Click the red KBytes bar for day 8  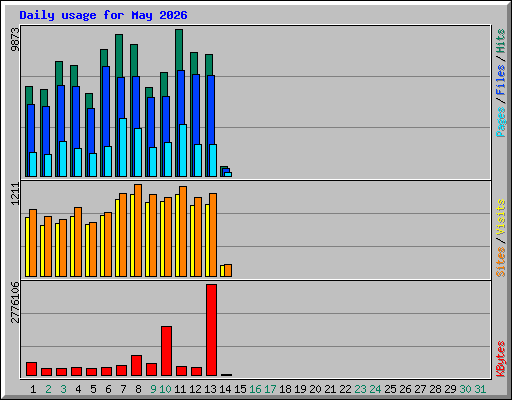[x=136, y=366]
